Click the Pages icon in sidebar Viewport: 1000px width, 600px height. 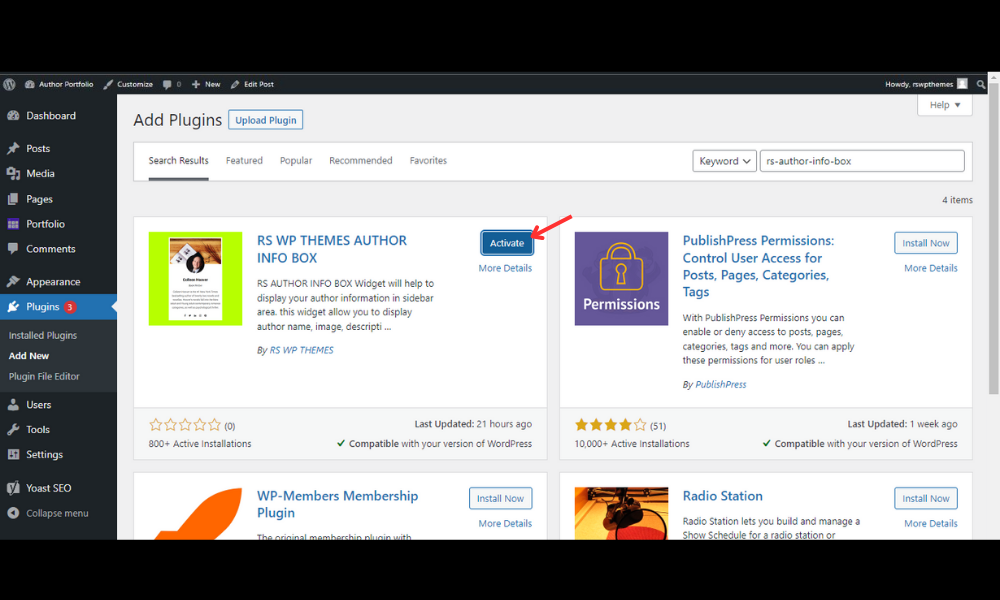click(x=13, y=199)
